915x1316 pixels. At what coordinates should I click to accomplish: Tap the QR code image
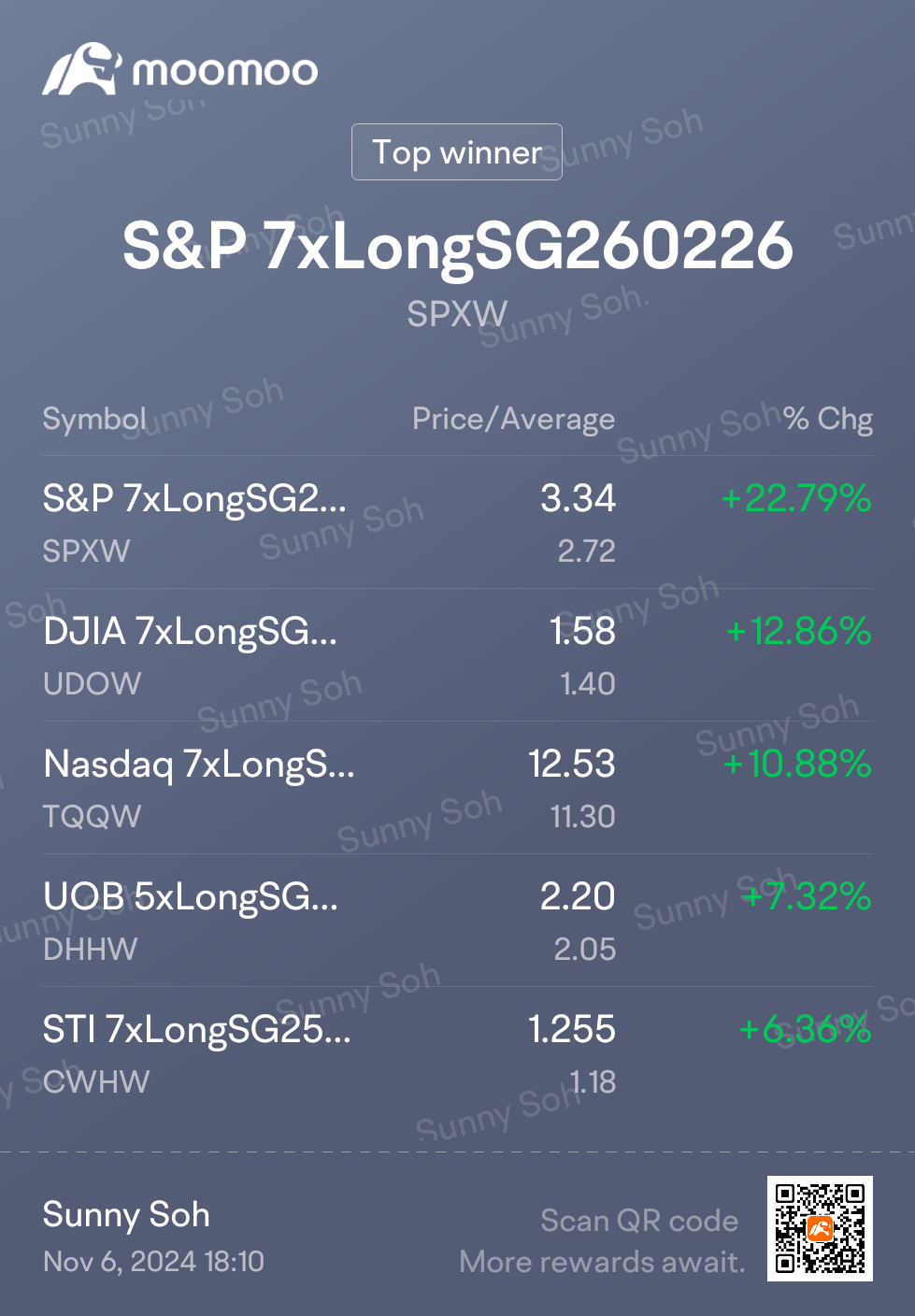coord(820,1228)
